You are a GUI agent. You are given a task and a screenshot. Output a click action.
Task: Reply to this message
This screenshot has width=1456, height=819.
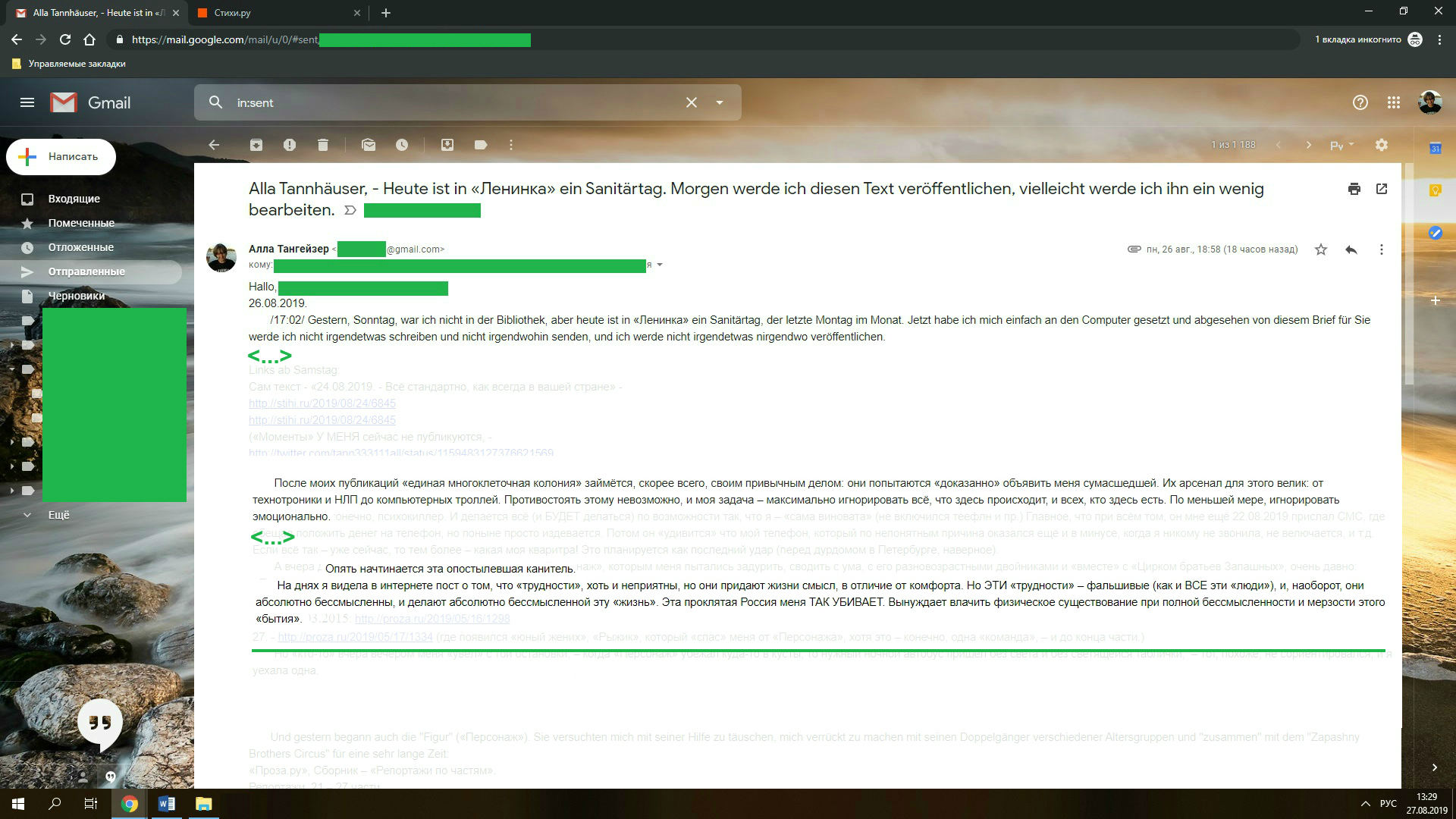point(1351,249)
